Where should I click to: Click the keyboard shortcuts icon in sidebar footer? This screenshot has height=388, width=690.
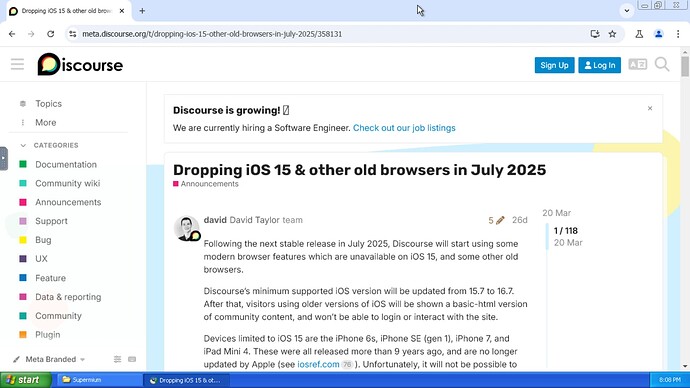(x=132, y=359)
